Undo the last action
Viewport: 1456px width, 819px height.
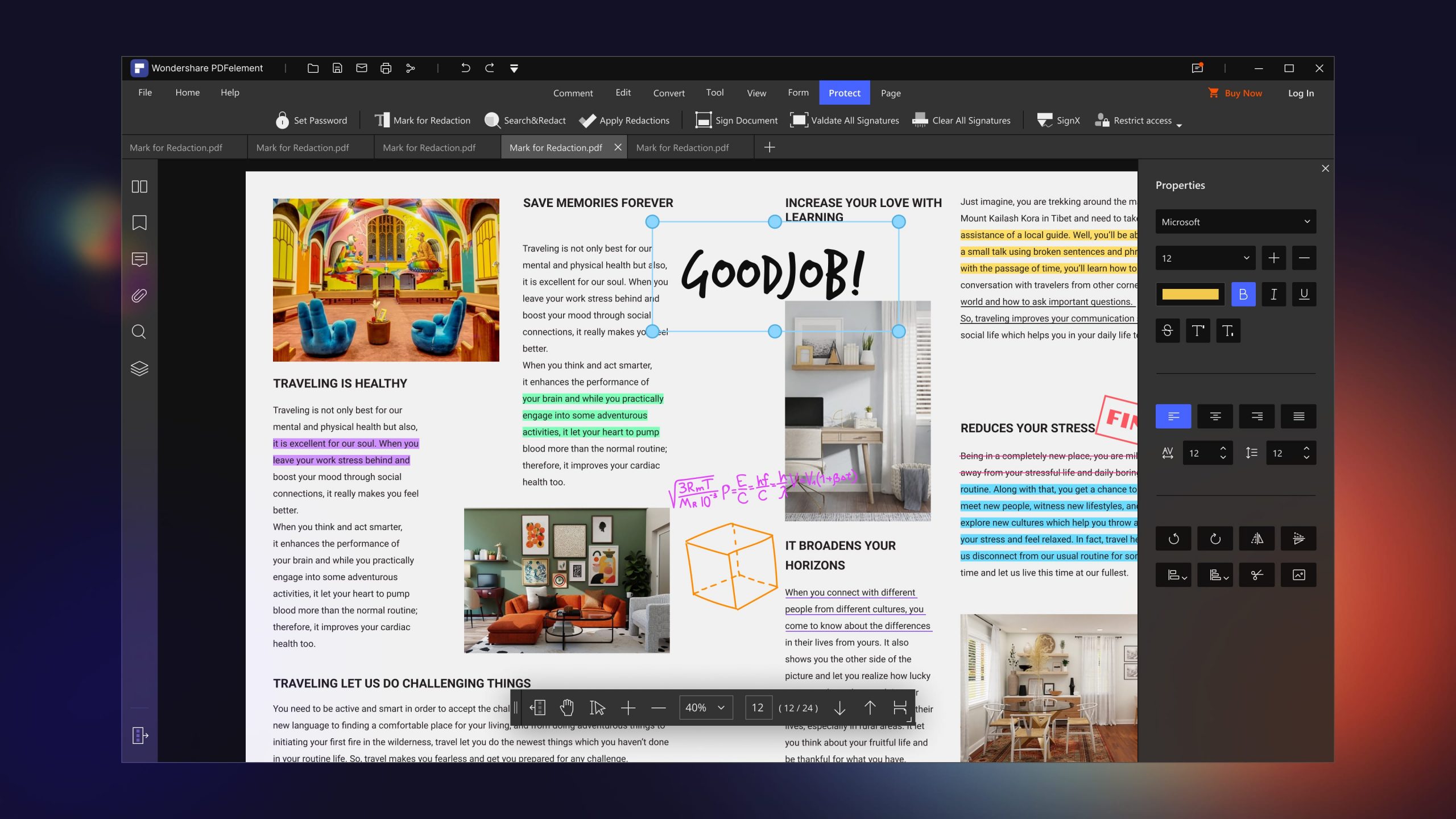(x=465, y=68)
